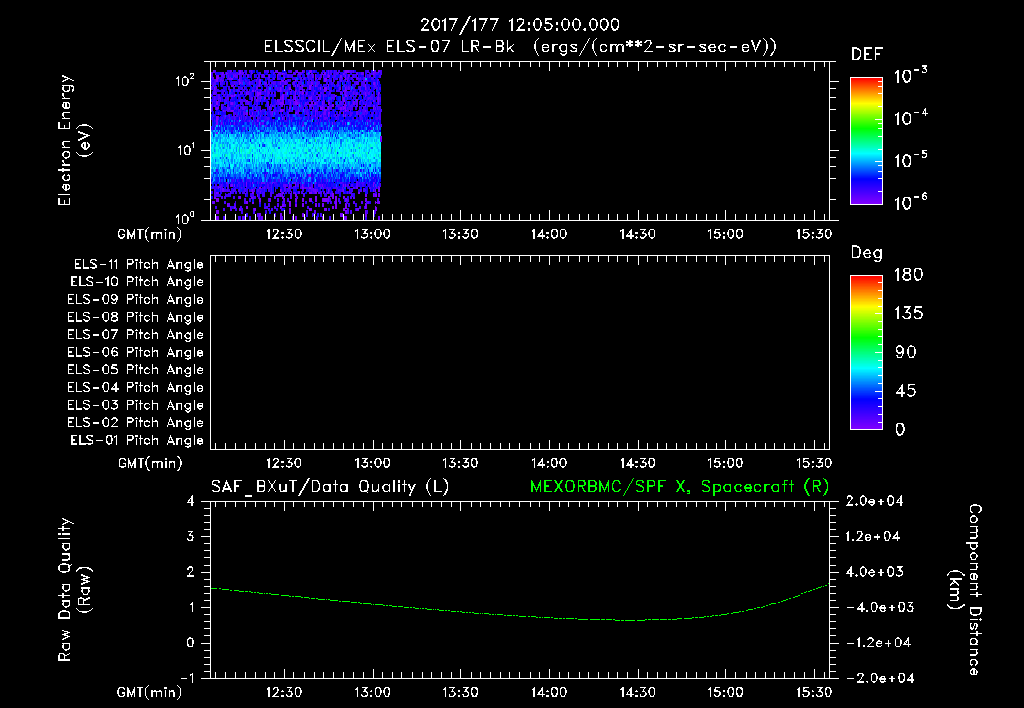Click the 10^-3 value on the DEF scale

click(911, 76)
